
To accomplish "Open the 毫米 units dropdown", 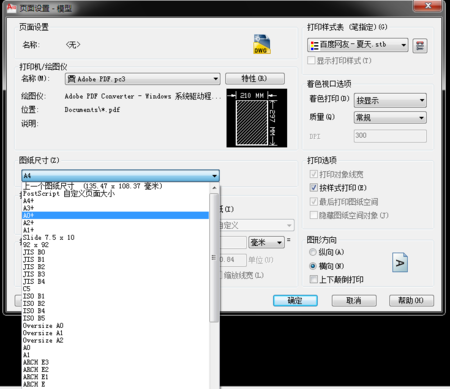I will (266, 242).
